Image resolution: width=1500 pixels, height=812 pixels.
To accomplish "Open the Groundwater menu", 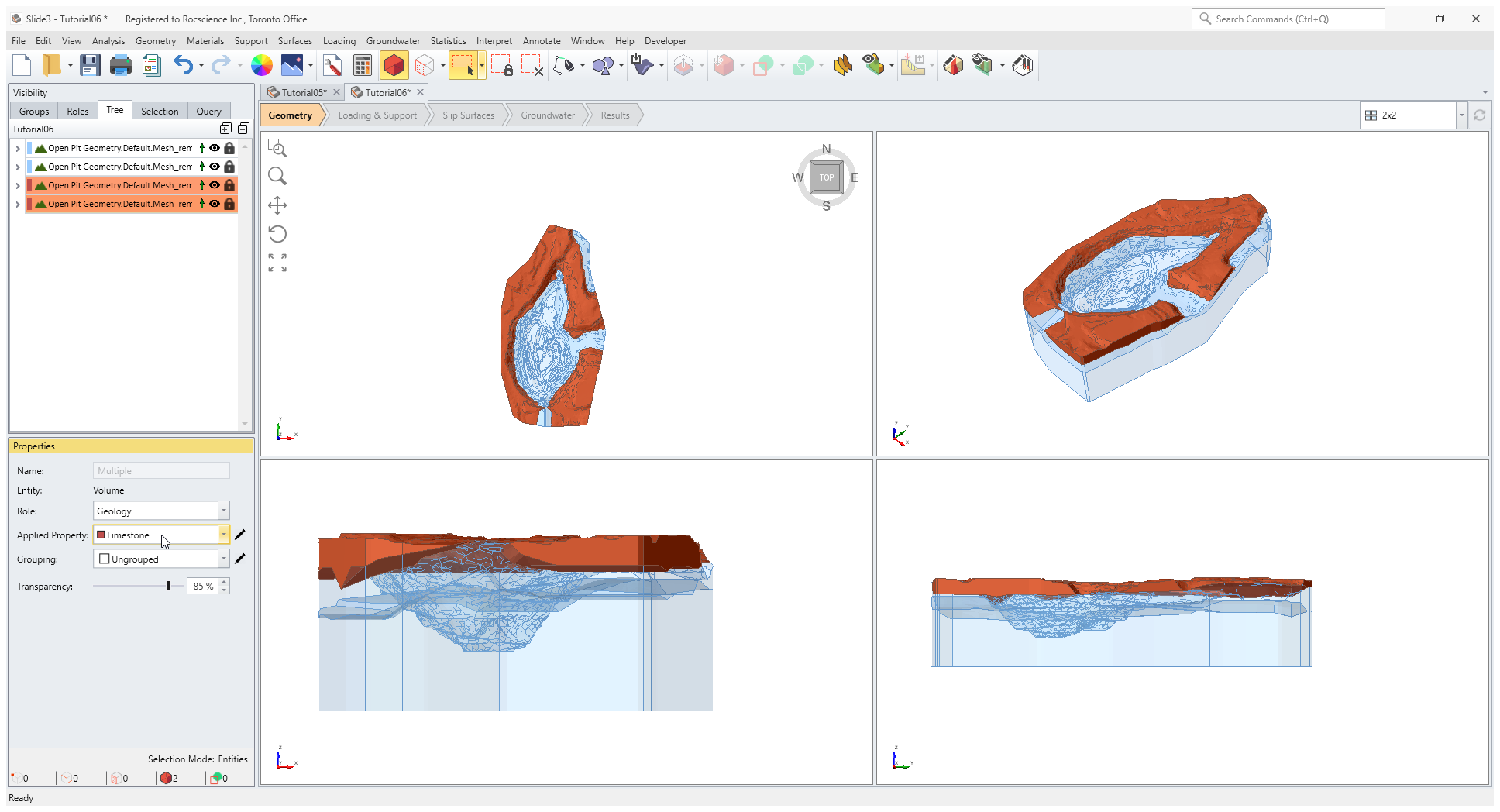I will [393, 41].
